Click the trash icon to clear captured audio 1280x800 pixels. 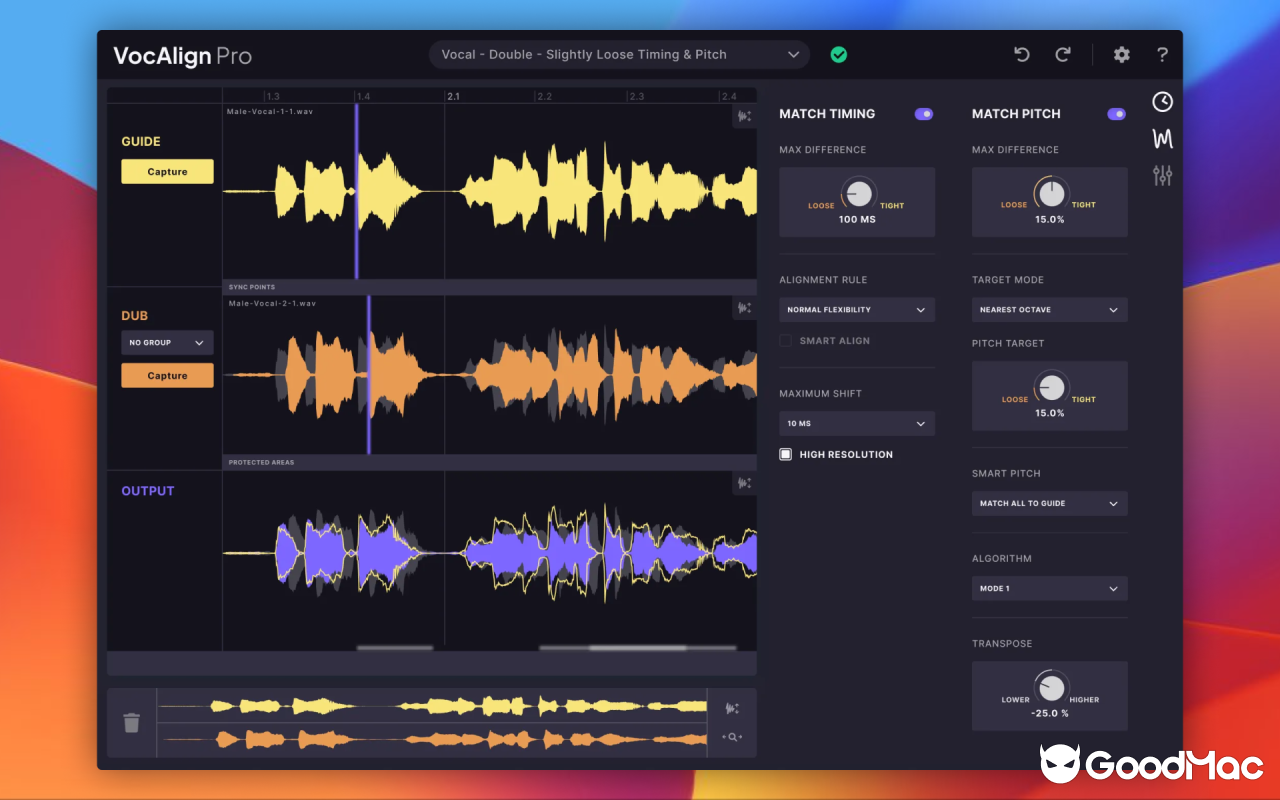pos(131,722)
